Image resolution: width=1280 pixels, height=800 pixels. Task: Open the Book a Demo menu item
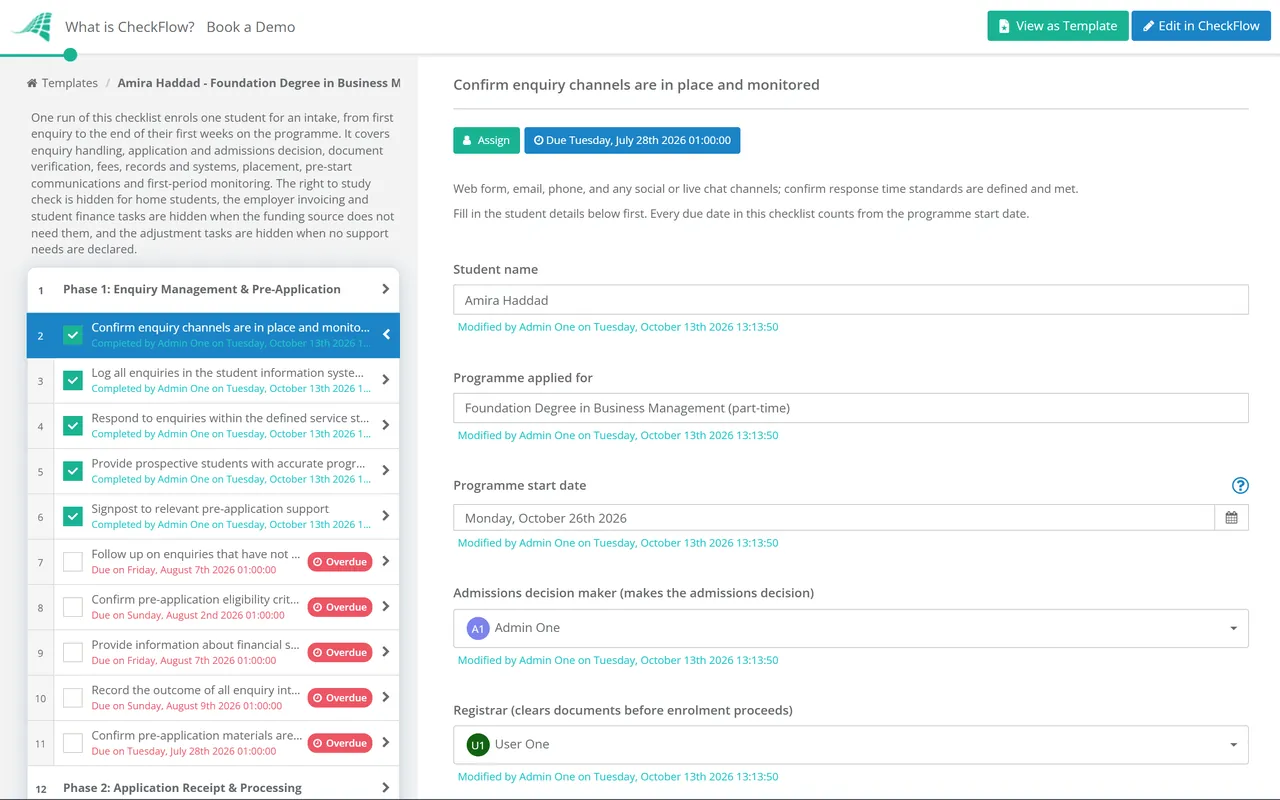click(251, 27)
